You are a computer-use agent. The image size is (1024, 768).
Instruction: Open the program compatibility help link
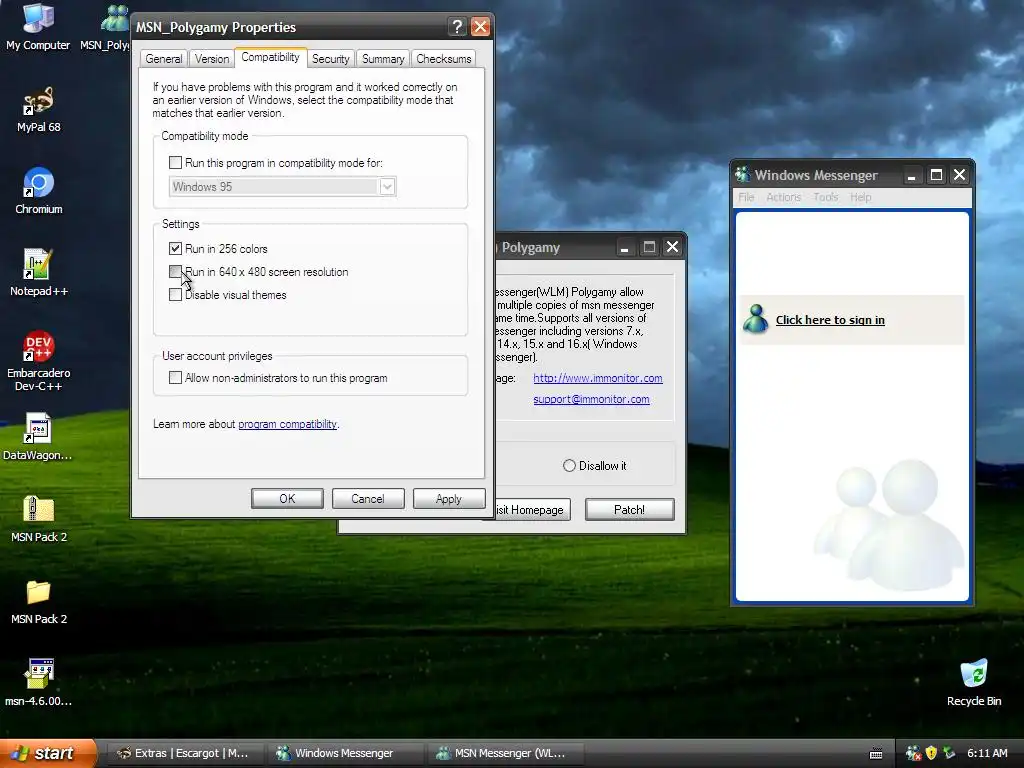click(287, 424)
